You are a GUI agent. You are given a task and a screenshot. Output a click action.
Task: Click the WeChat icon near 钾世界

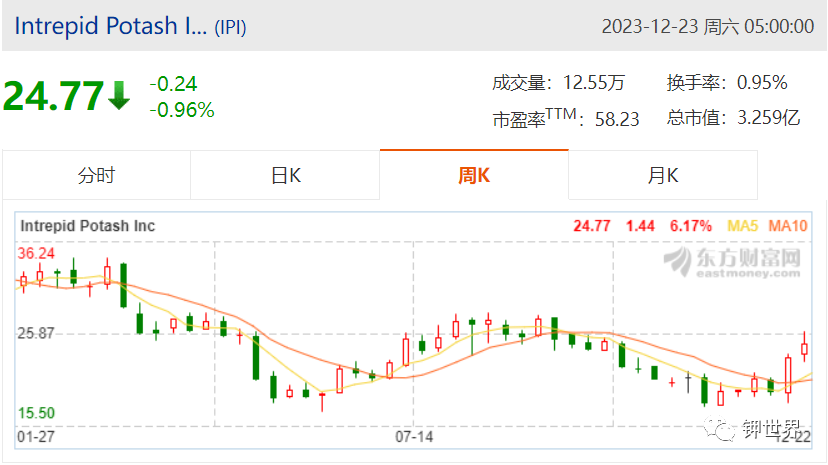(x=719, y=428)
